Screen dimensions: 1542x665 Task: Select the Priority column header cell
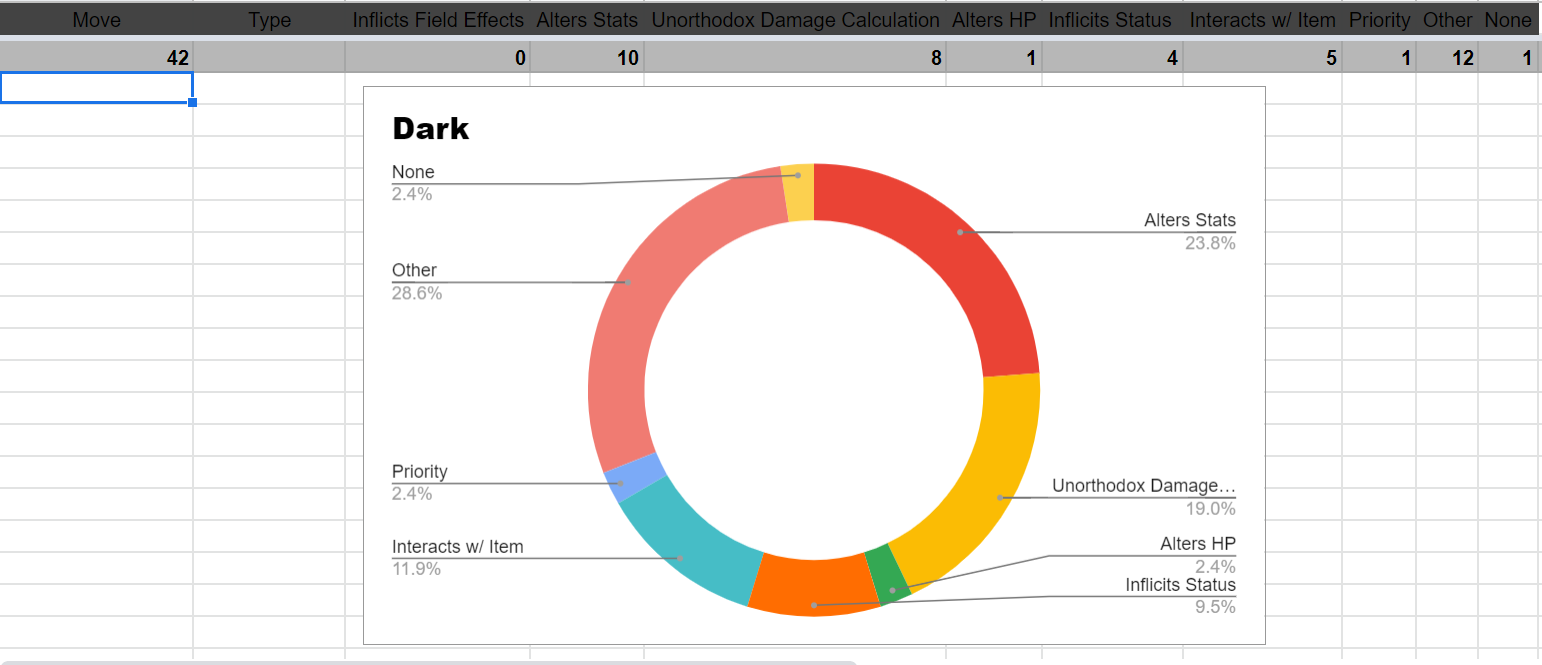1379,20
